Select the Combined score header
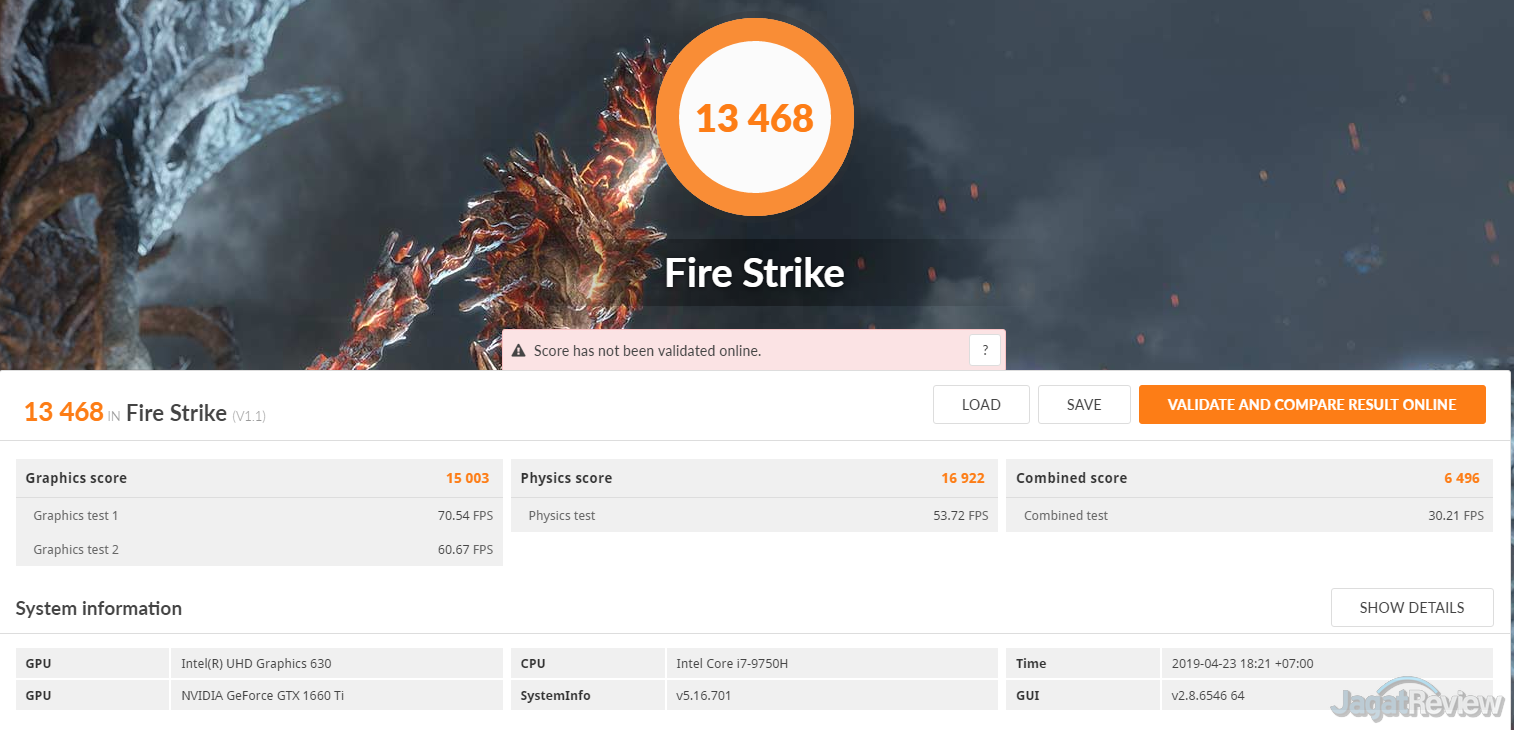1514x730 pixels. [1248, 478]
